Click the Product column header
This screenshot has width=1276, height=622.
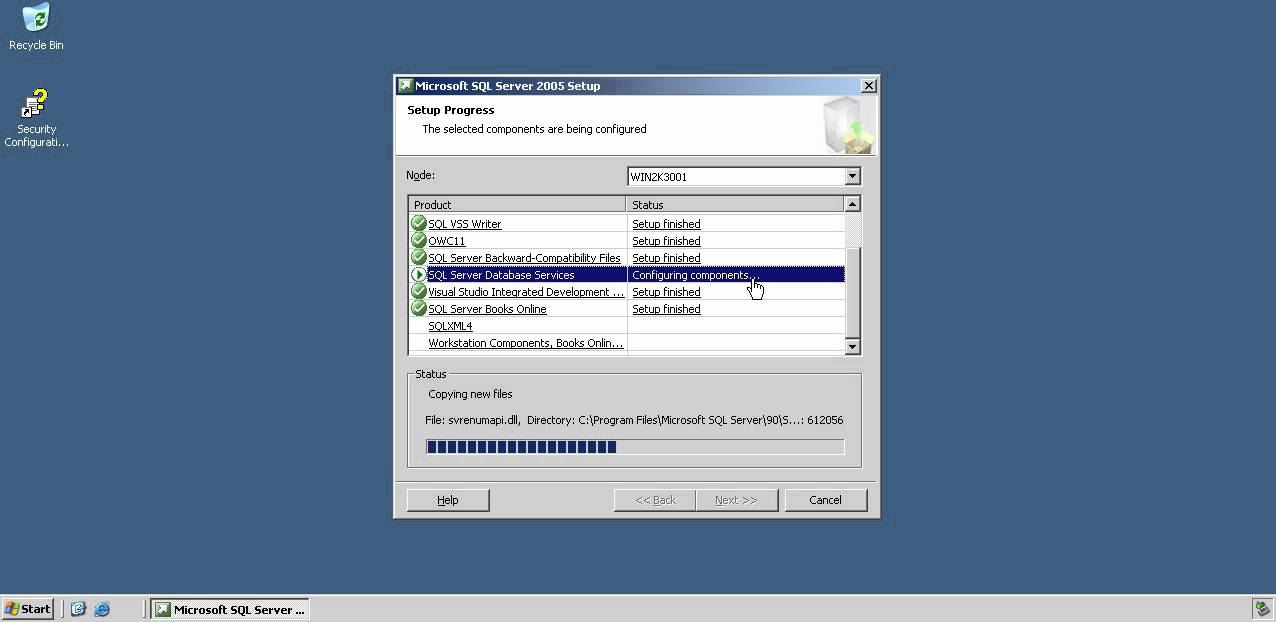[x=517, y=204]
